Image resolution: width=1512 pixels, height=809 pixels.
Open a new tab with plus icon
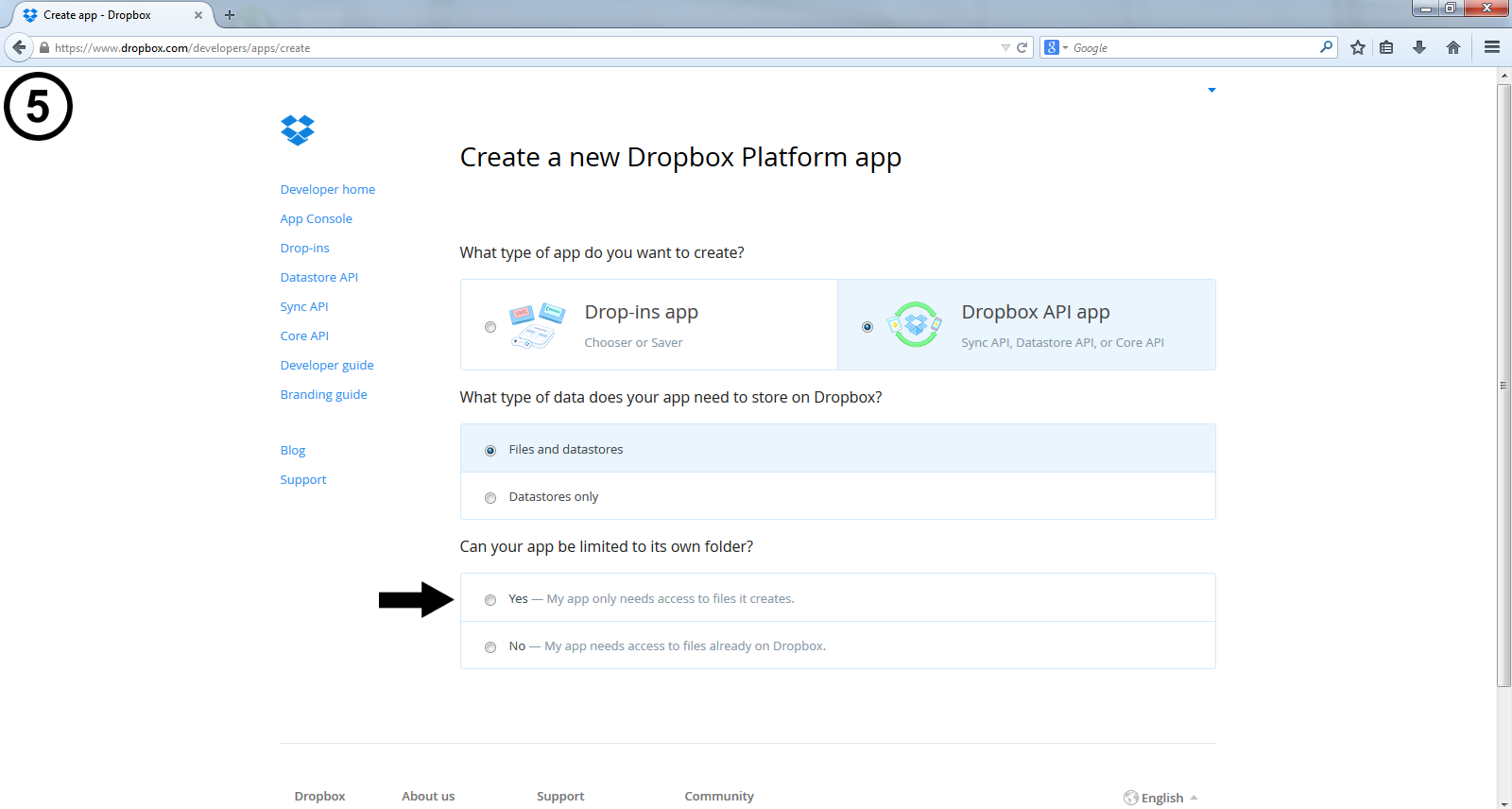(x=229, y=15)
